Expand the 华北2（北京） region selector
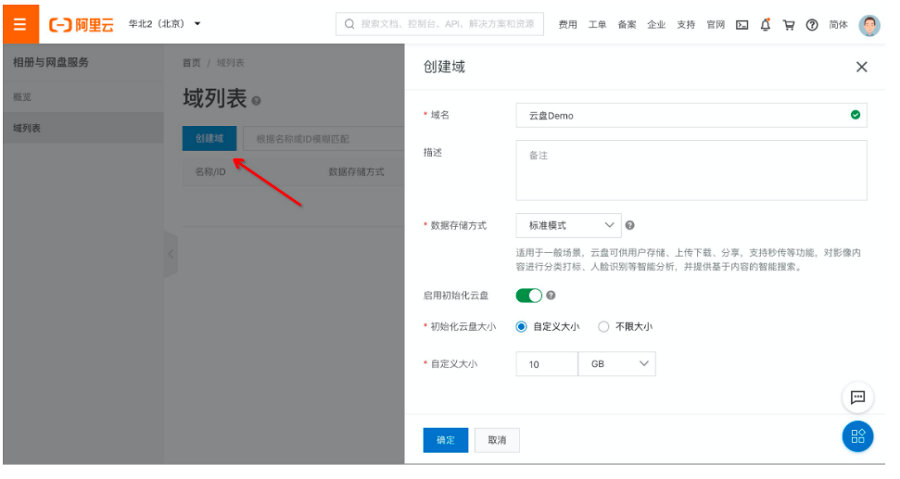Screen dimensions: 900x479 tap(164, 24)
